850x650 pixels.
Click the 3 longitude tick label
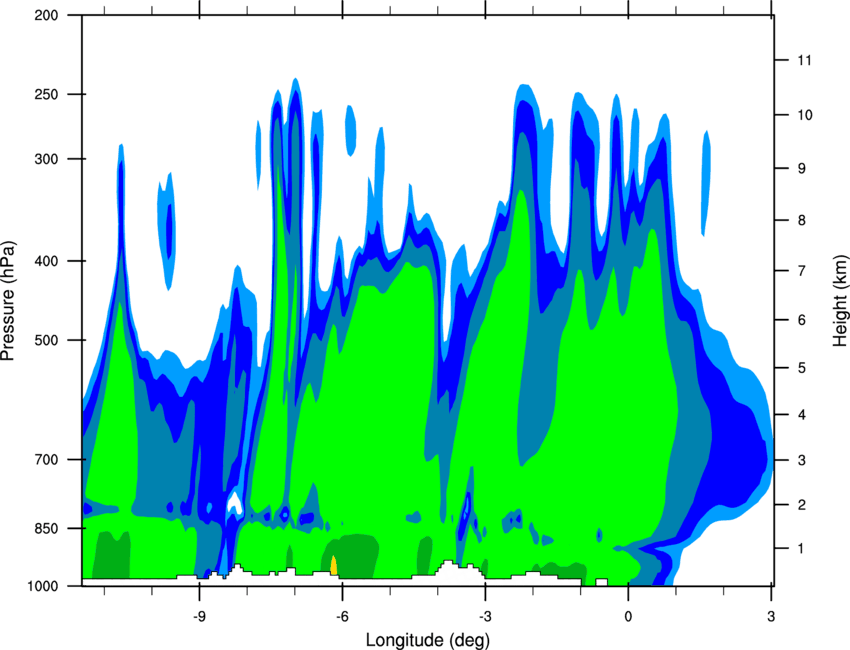pyautogui.click(x=771, y=617)
